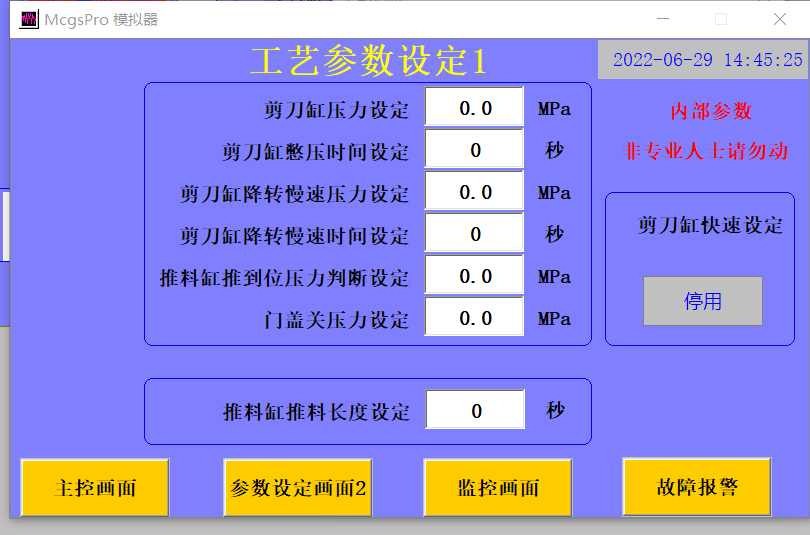Go to the 主控画面 screen

click(x=95, y=487)
